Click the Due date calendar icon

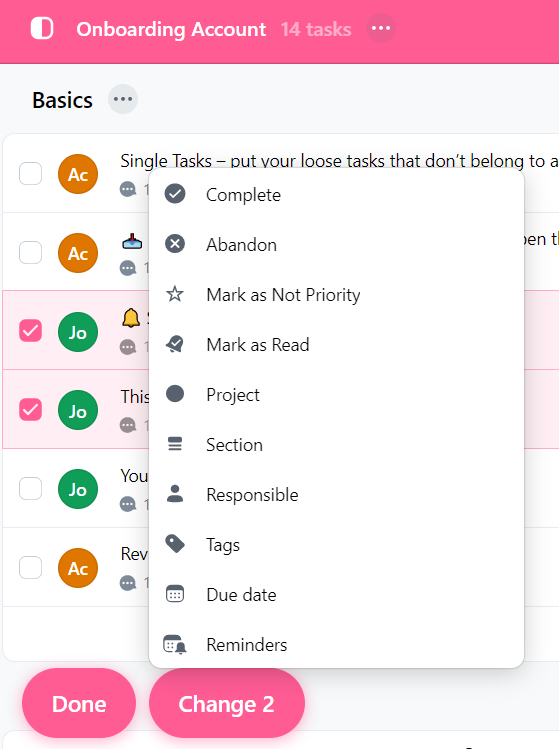point(175,594)
